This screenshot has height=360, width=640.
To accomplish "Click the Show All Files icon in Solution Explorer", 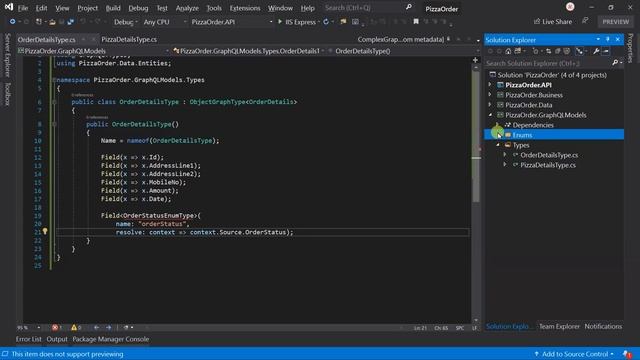I will (x=567, y=51).
